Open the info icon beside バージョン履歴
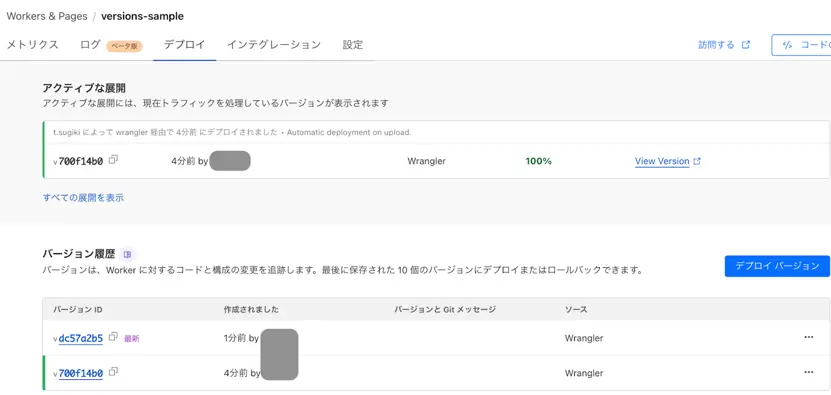 pyautogui.click(x=127, y=254)
